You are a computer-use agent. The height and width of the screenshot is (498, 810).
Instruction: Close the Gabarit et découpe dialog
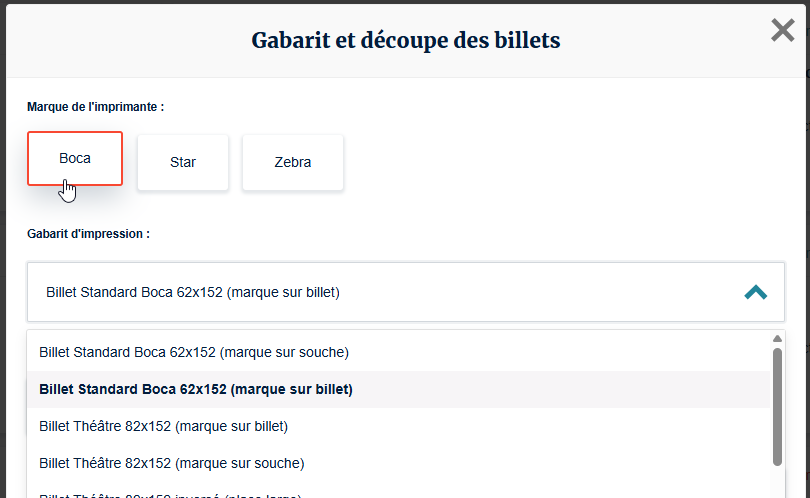782,31
